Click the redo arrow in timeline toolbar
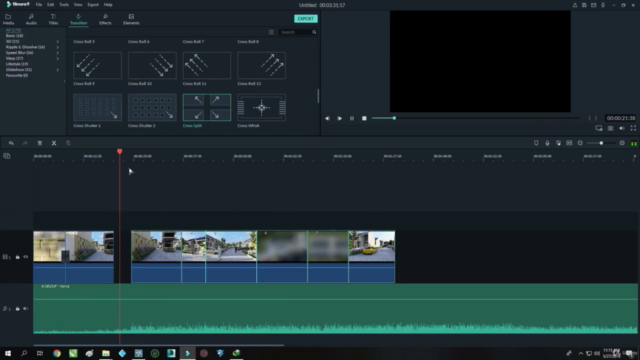Image resolution: width=640 pixels, height=360 pixels. pos(25,143)
